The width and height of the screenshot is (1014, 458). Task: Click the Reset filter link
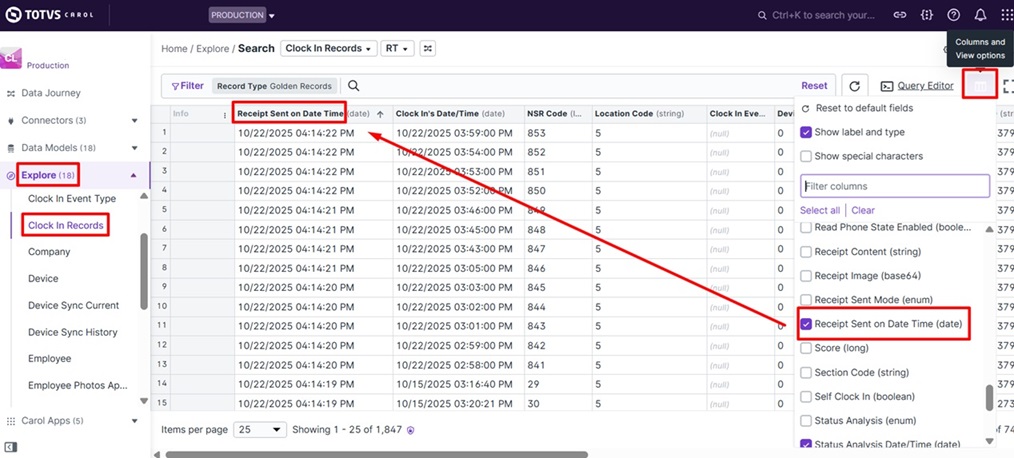[x=814, y=85]
